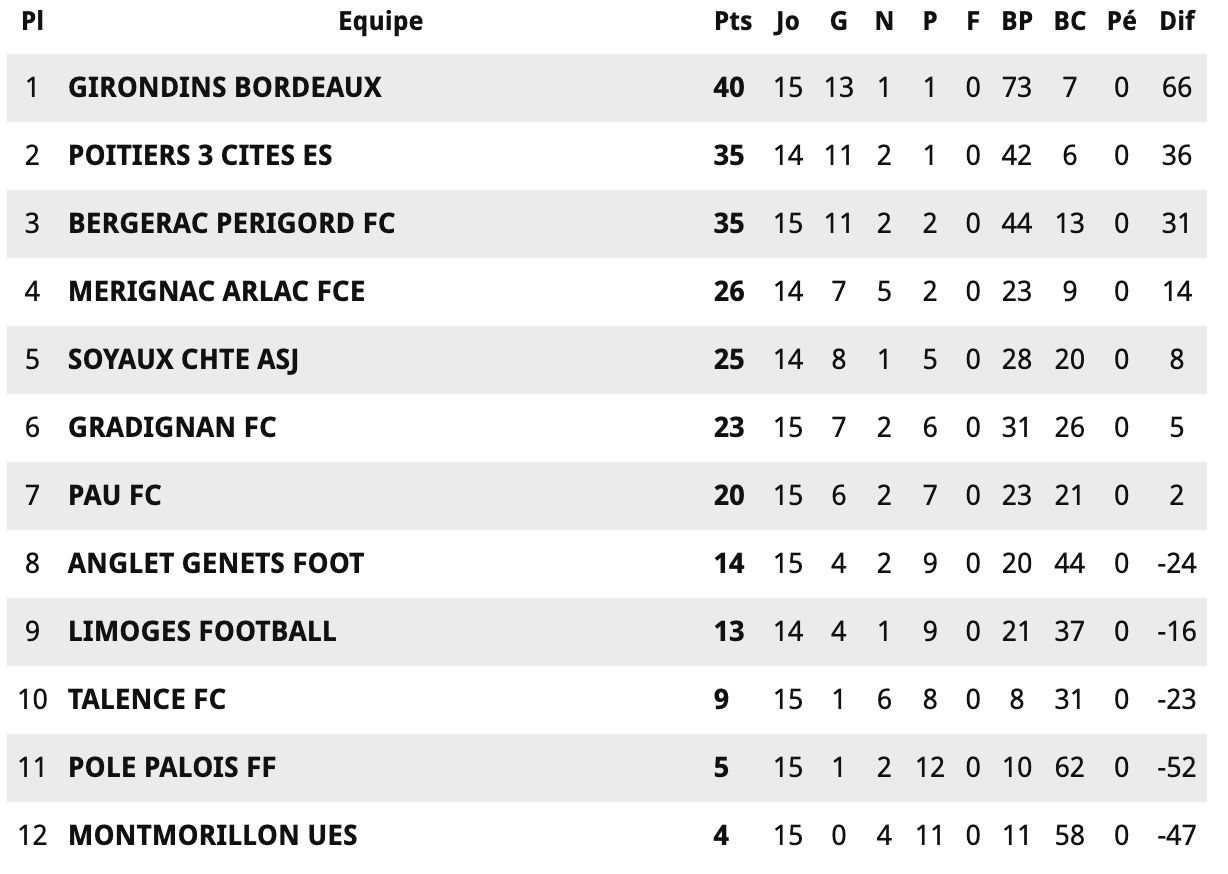Viewport: 1228px width, 874px height.
Task: Click the GIRONDINS BORDEAUX team name
Action: point(225,87)
